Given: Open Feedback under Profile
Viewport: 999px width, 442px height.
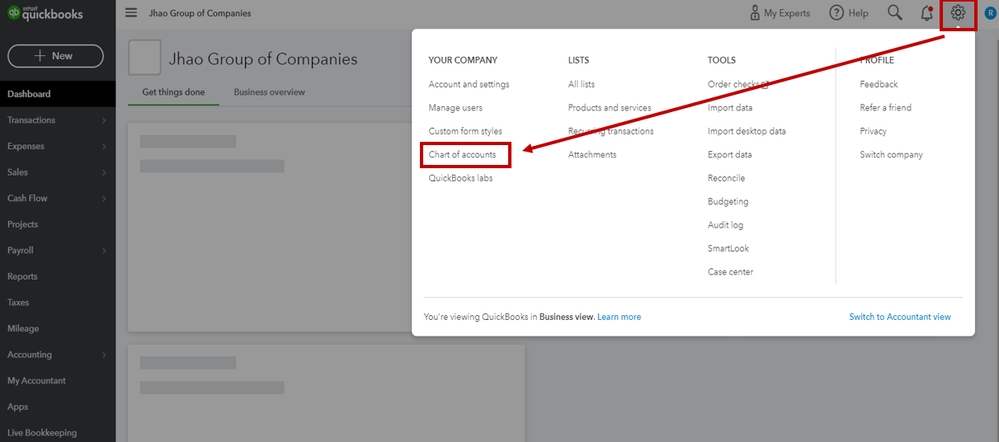Looking at the screenshot, I should click(879, 84).
